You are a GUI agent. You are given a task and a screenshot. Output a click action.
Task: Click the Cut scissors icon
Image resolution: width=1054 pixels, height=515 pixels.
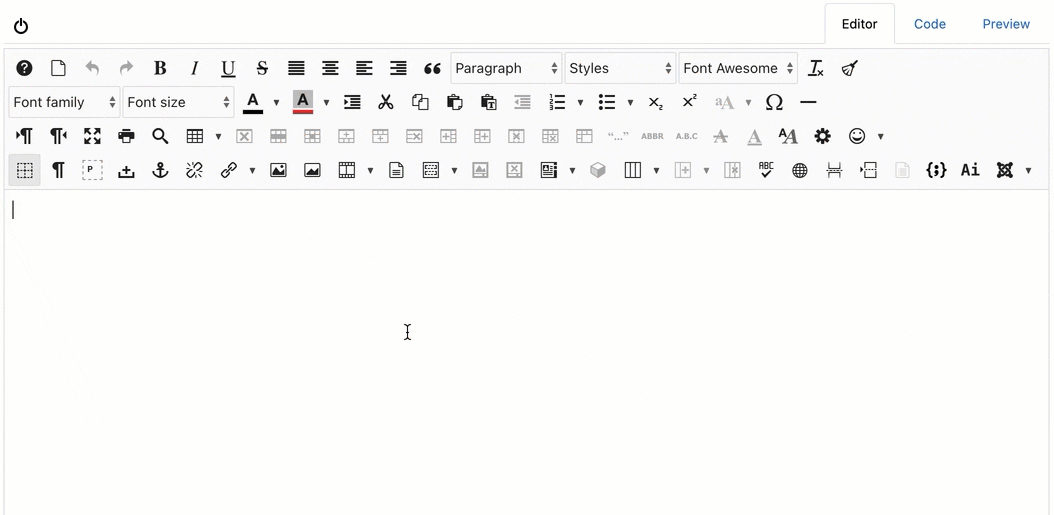(385, 102)
